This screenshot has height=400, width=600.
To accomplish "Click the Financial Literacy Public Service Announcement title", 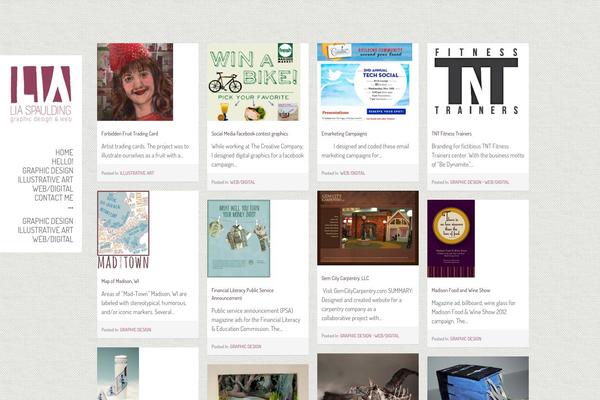I will pos(242,294).
